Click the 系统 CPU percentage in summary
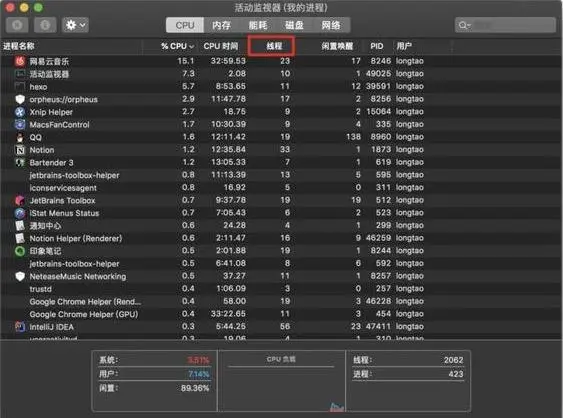This screenshot has height=418, width=563. [198, 360]
